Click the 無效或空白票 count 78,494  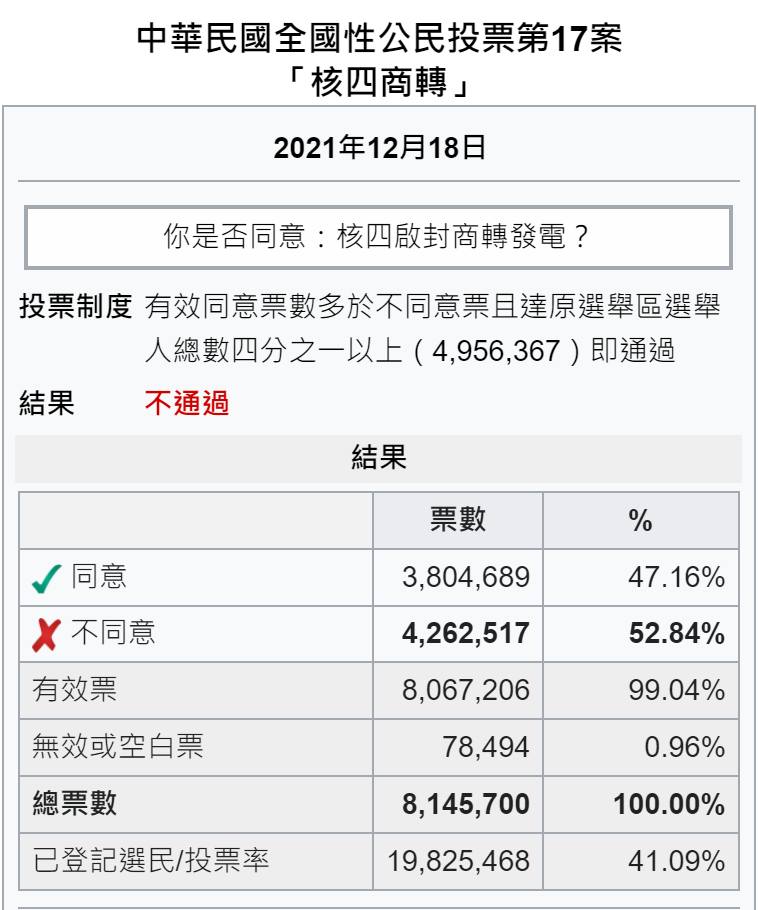pyautogui.click(x=486, y=747)
